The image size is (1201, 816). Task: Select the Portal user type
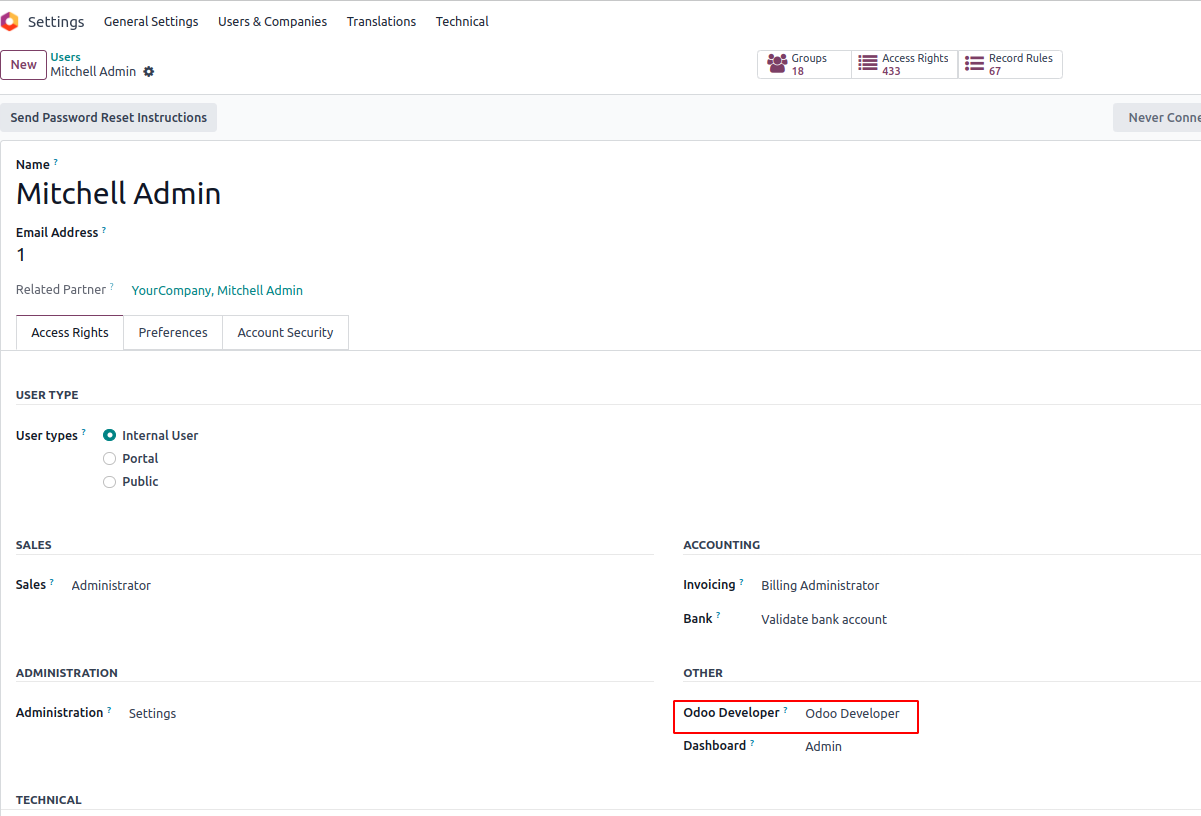[110, 459]
